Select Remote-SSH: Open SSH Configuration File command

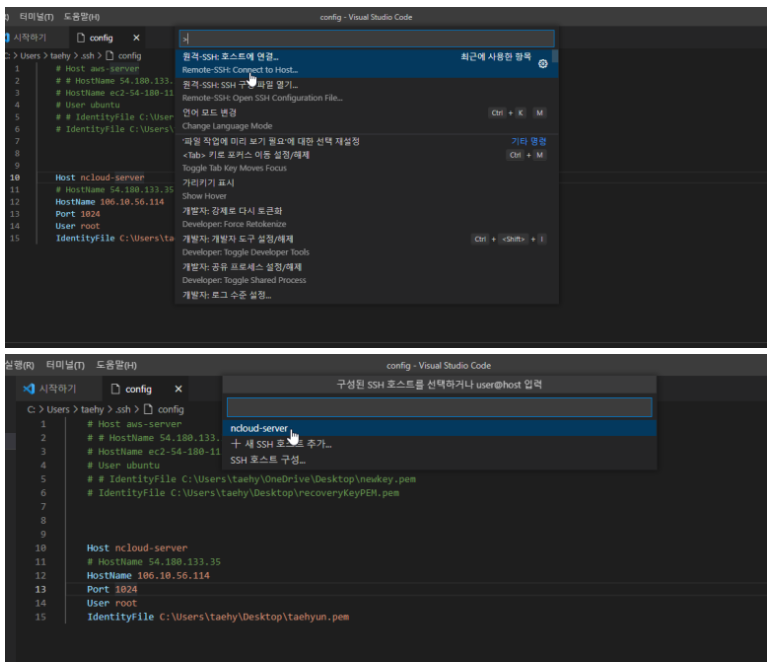coord(367,91)
